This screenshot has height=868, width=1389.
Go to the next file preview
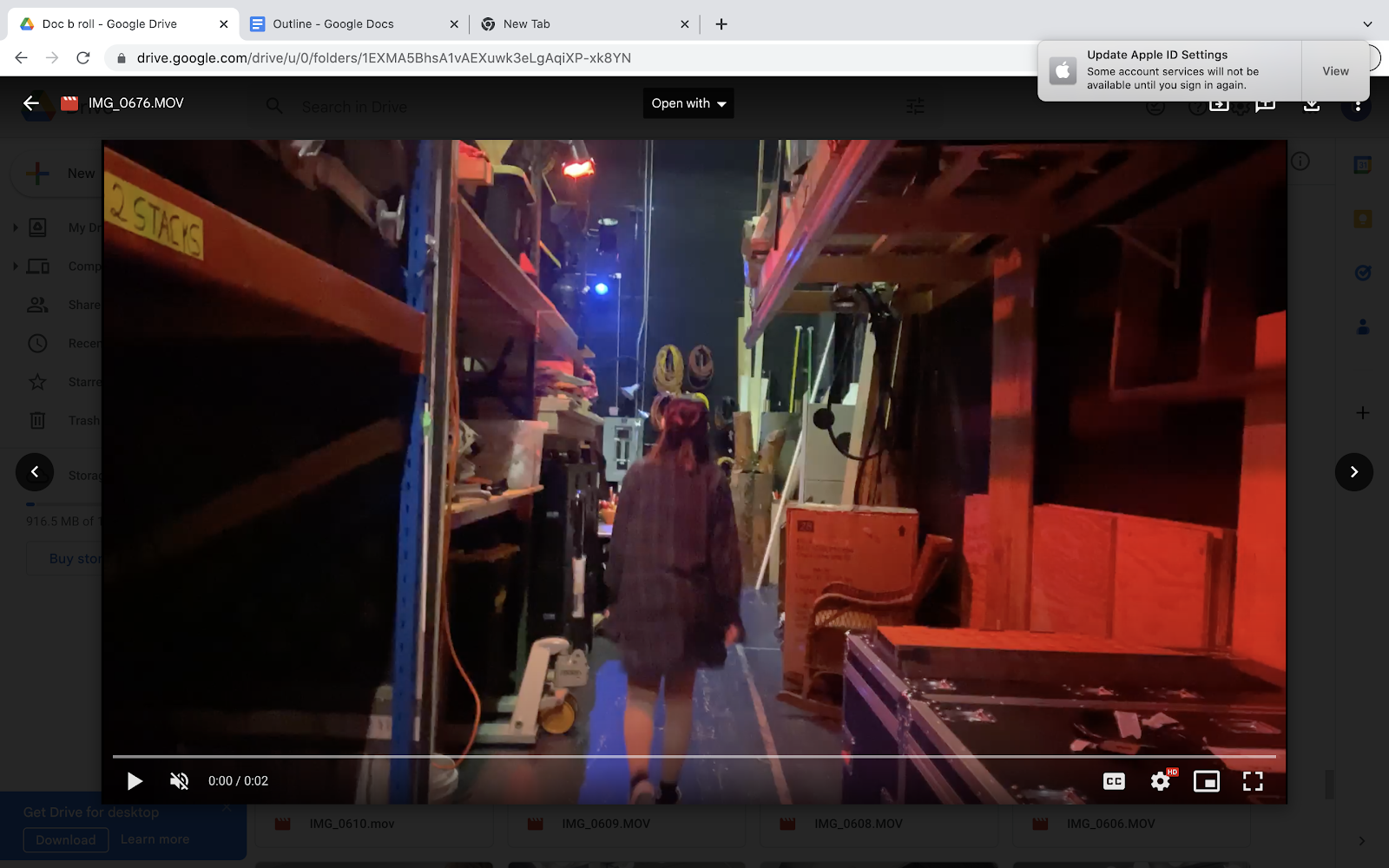coord(1353,472)
